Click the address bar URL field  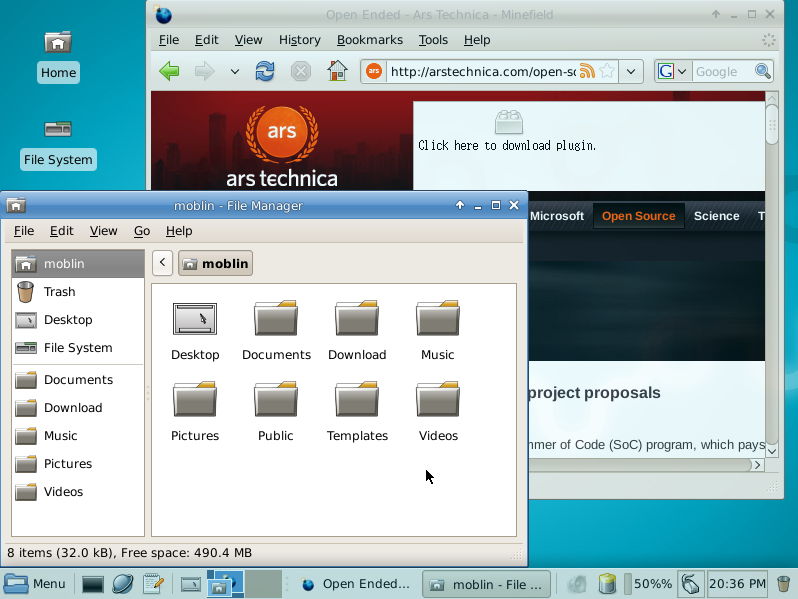pos(482,71)
